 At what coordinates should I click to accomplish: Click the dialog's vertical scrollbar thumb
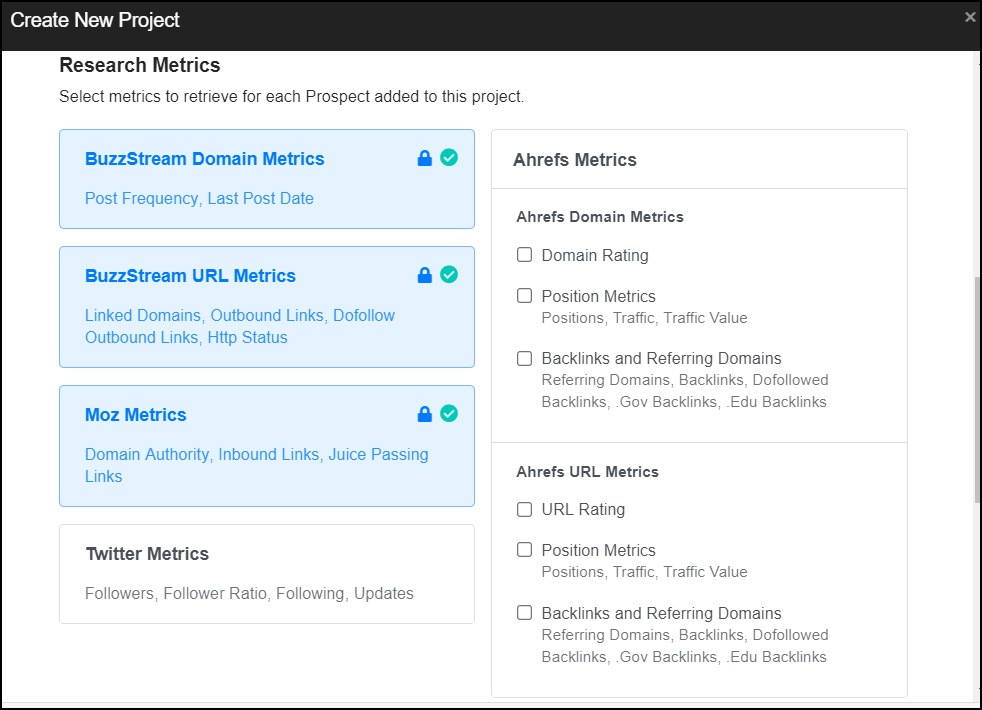click(977, 388)
